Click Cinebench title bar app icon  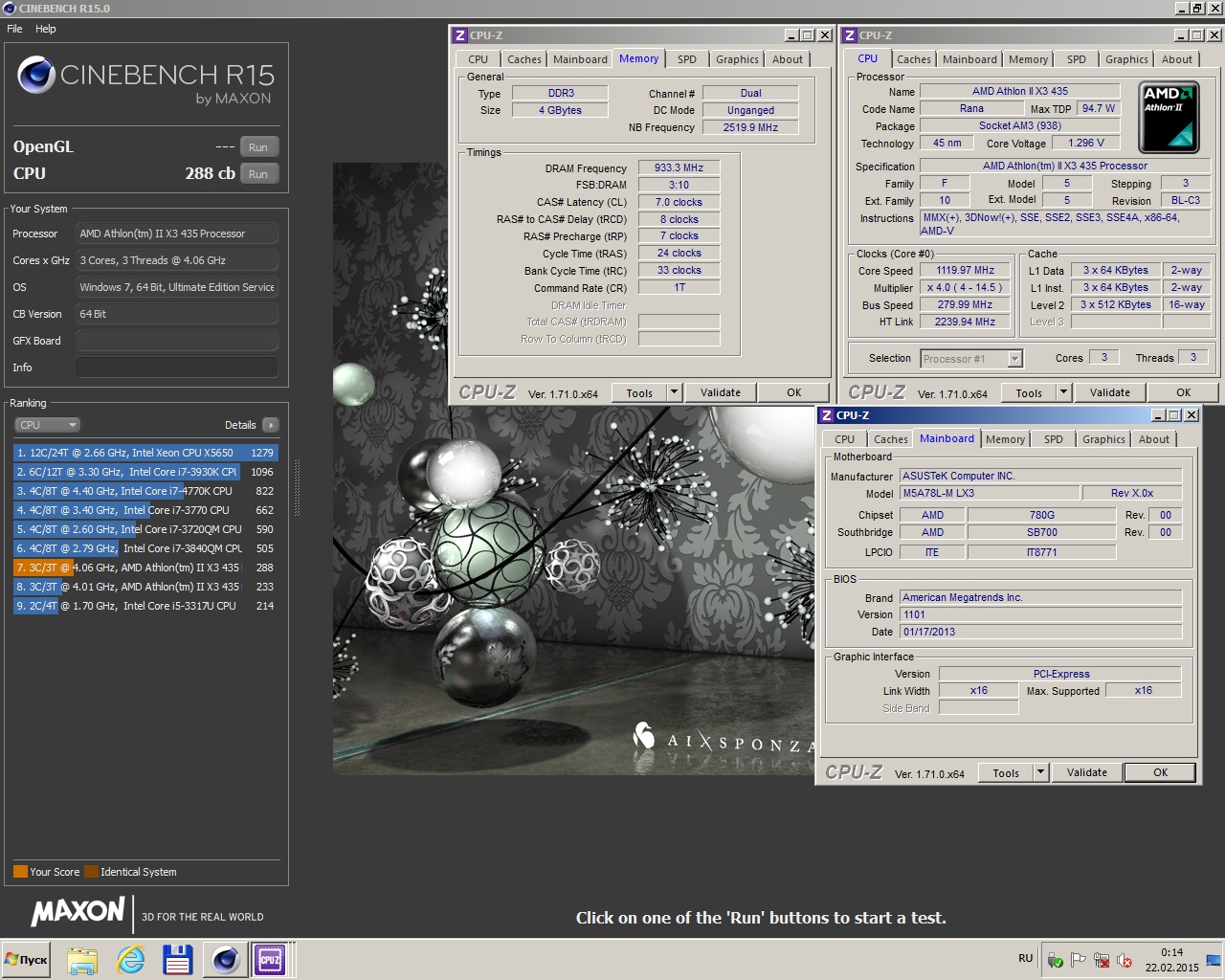[x=9, y=9]
